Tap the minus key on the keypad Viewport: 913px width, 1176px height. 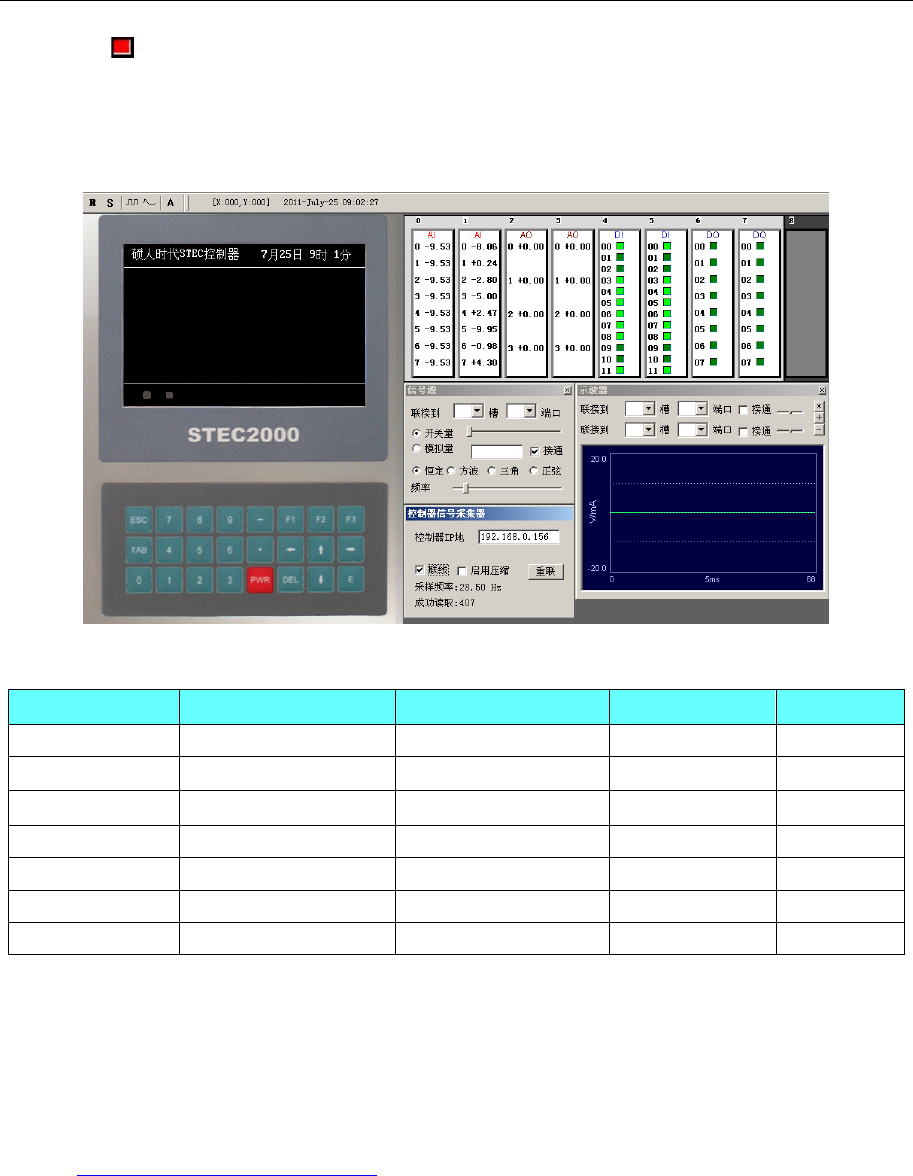click(260, 520)
